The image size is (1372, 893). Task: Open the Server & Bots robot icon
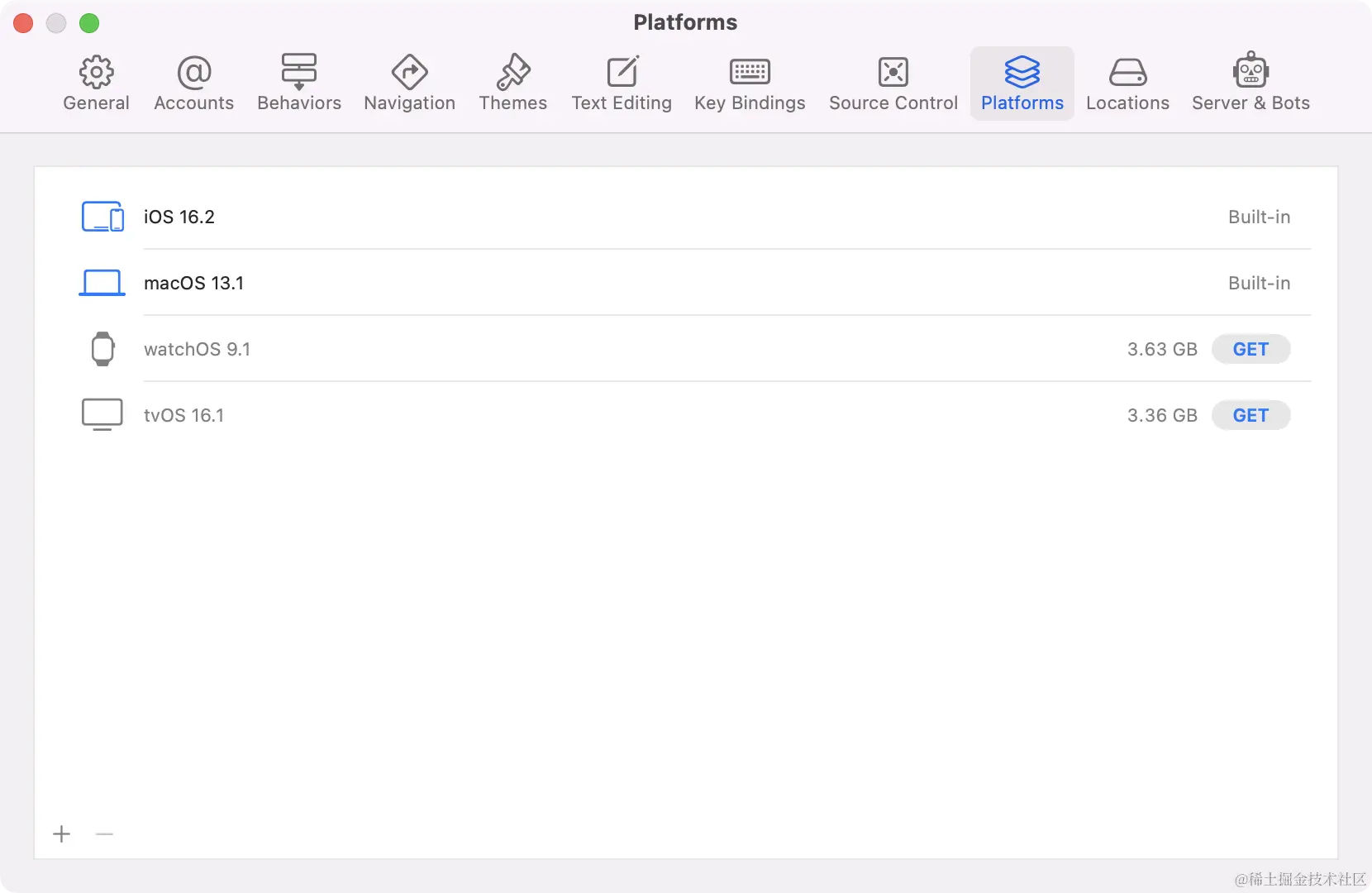click(x=1251, y=71)
